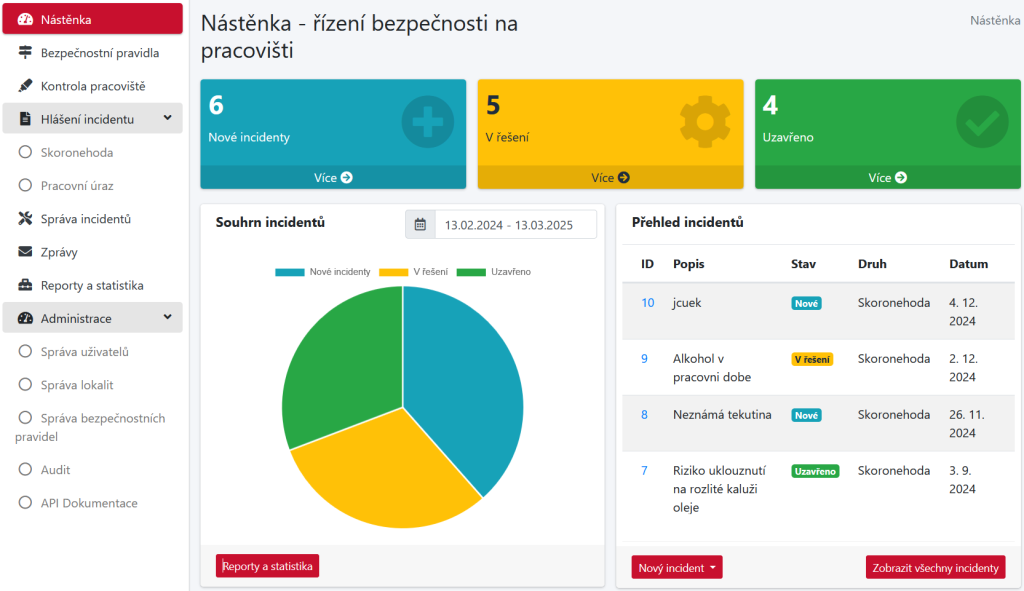This screenshot has width=1024, height=591.
Task: Click the Zobrazit všechny incidenty button
Action: tap(935, 568)
